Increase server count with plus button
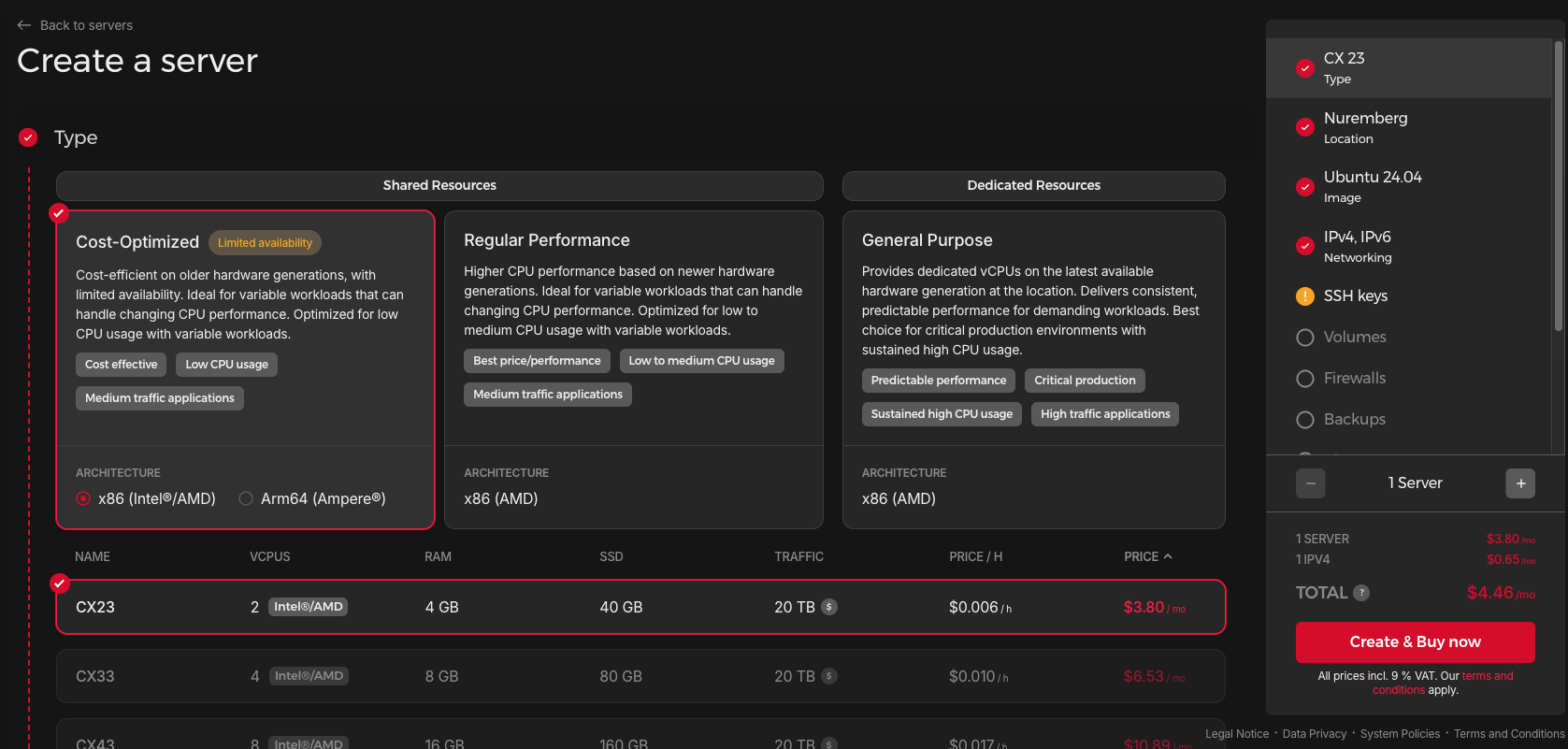1568x749 pixels. [x=1520, y=483]
